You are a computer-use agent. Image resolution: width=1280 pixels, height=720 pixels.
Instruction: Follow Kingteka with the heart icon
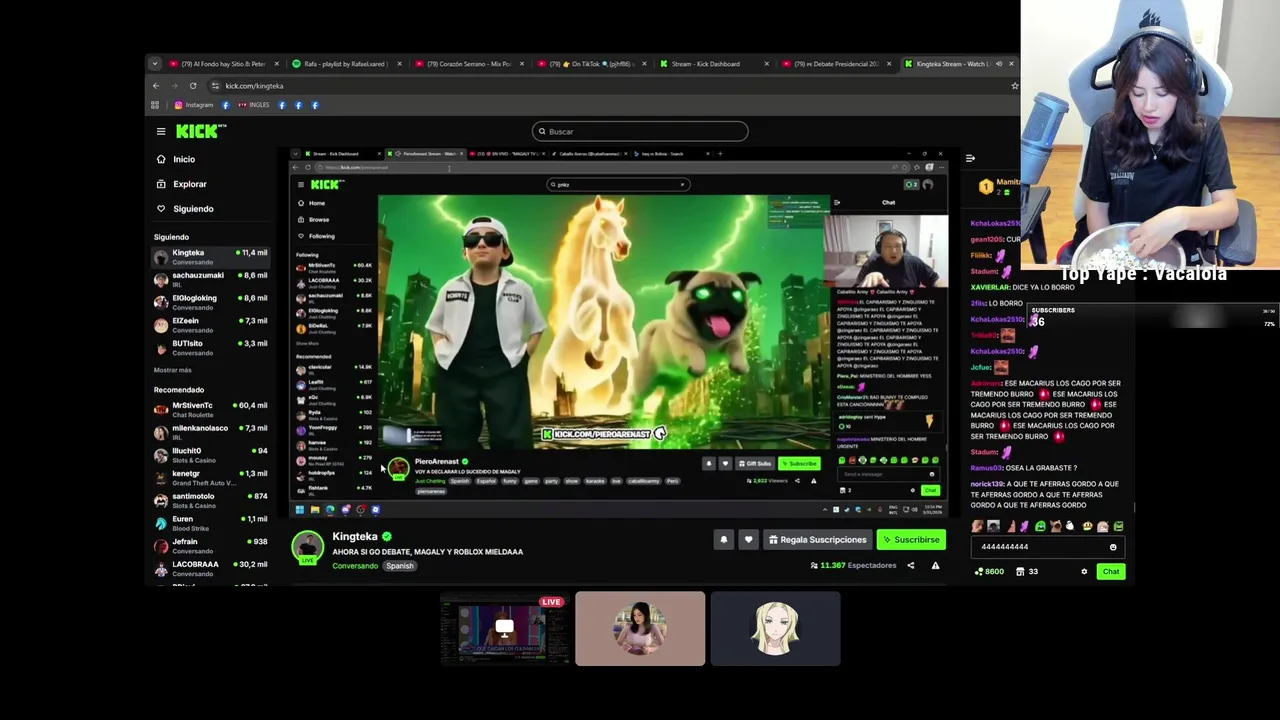tap(748, 540)
